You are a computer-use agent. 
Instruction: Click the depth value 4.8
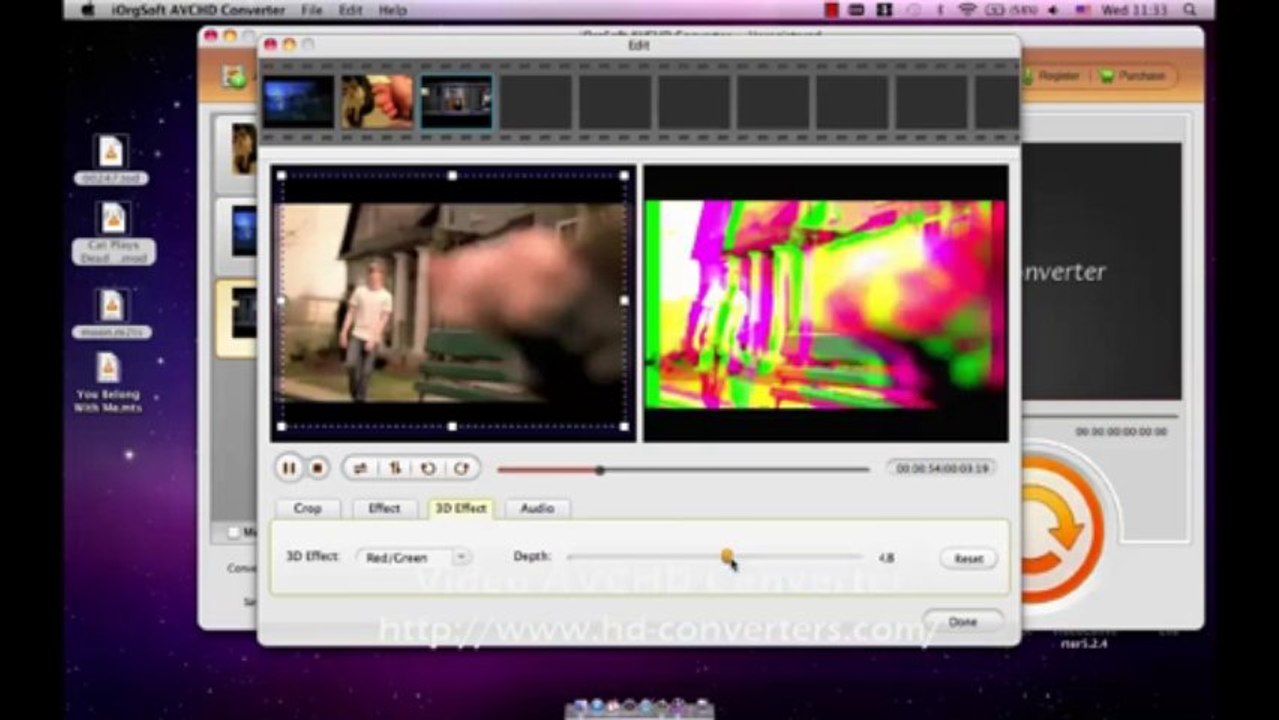pos(886,558)
